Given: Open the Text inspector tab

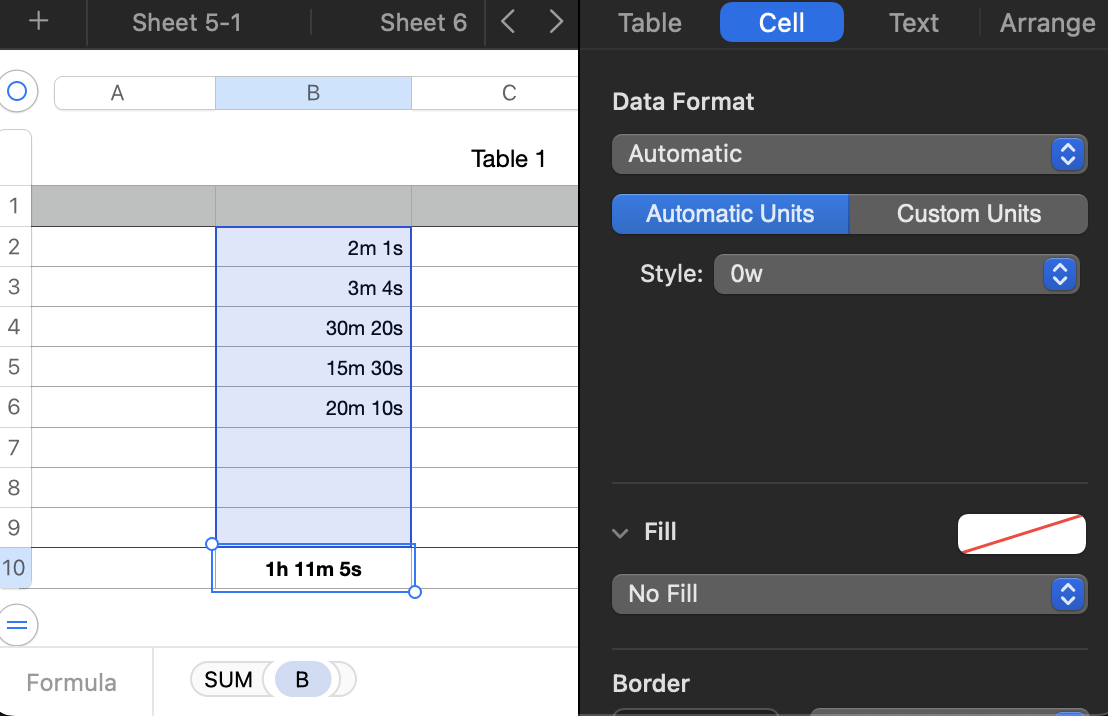Looking at the screenshot, I should click(913, 23).
